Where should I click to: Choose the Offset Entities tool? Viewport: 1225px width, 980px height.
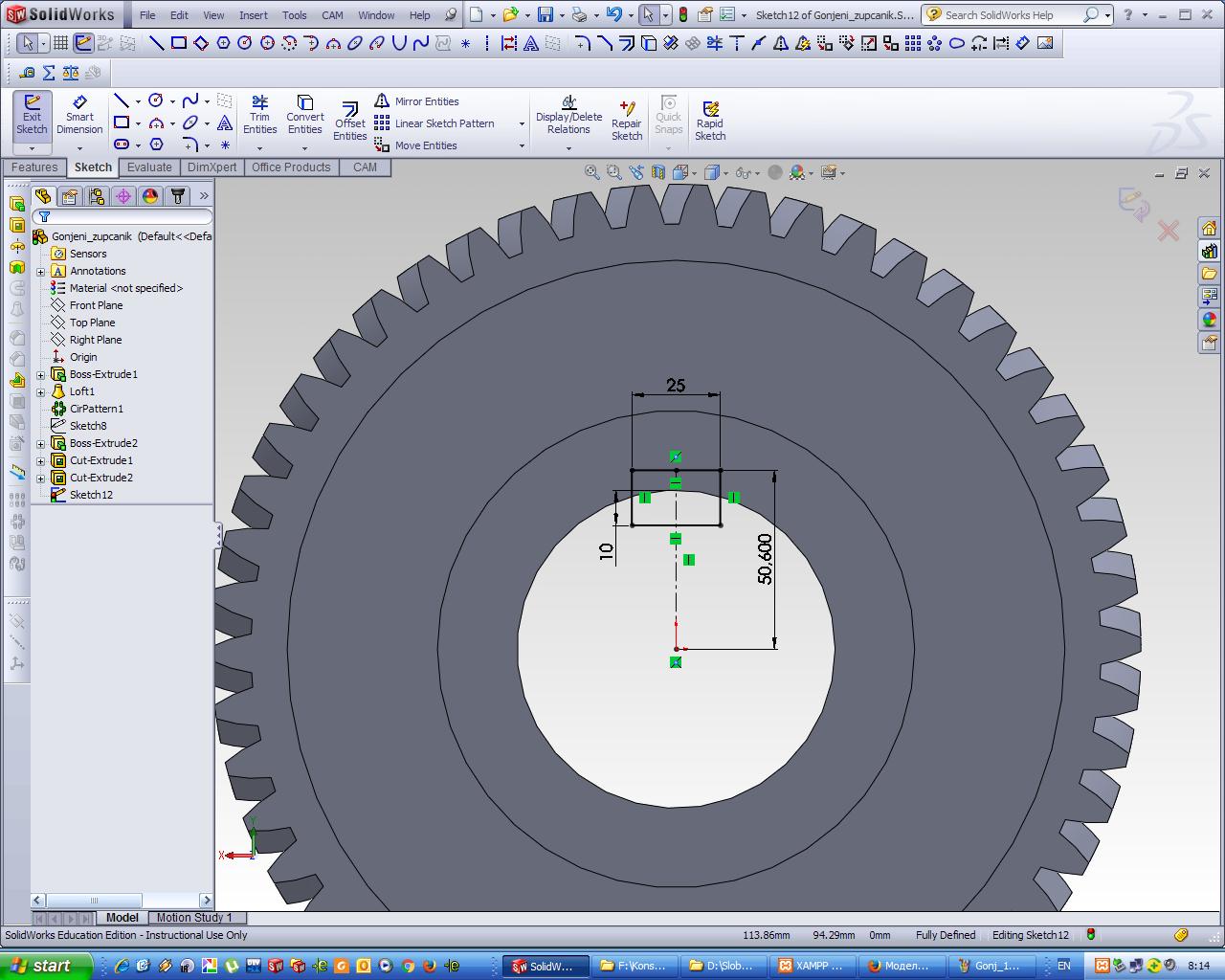(349, 122)
